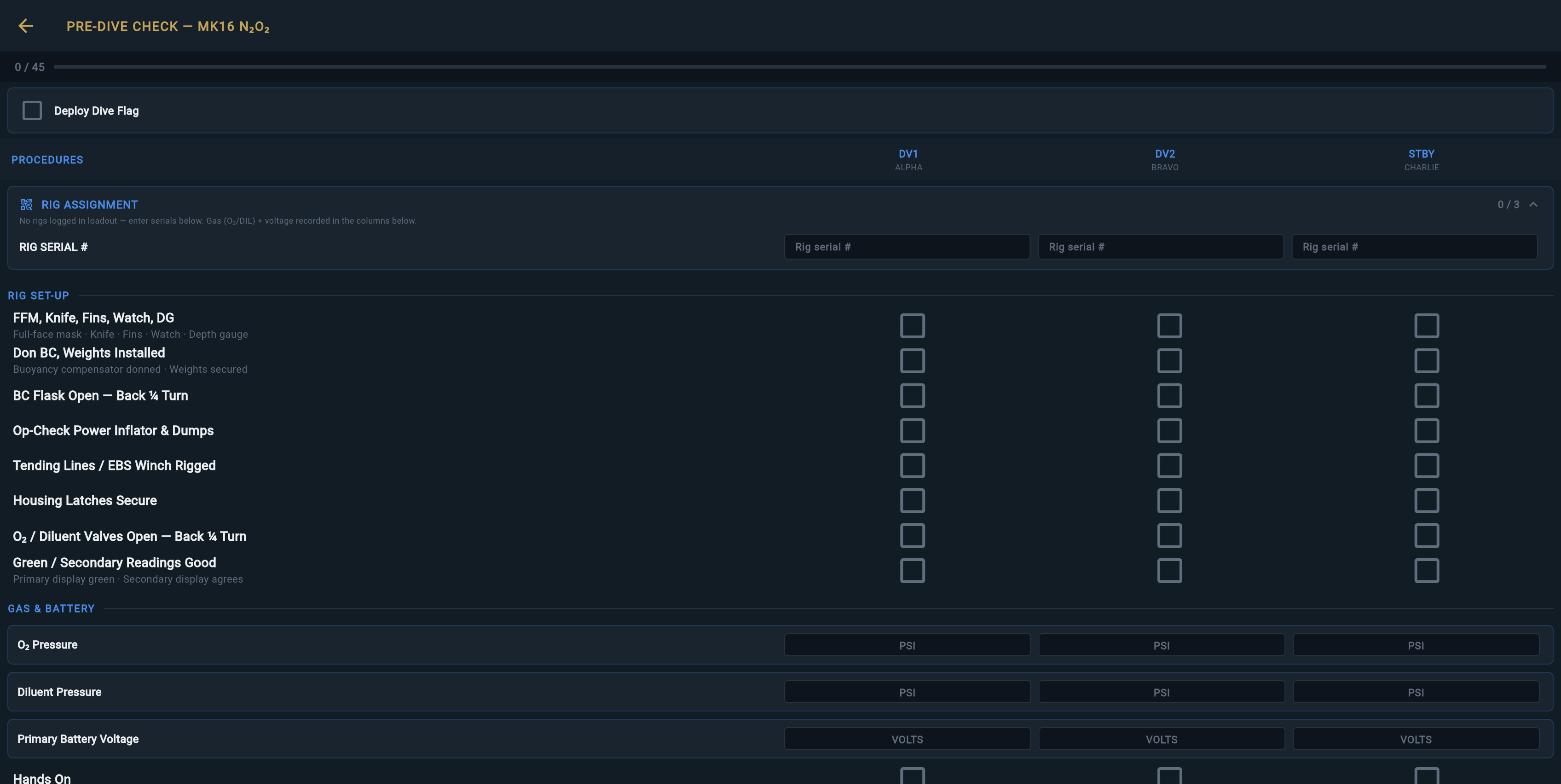
Task: Click the 0 / 3 rig assignment counter
Action: pyautogui.click(x=1508, y=205)
